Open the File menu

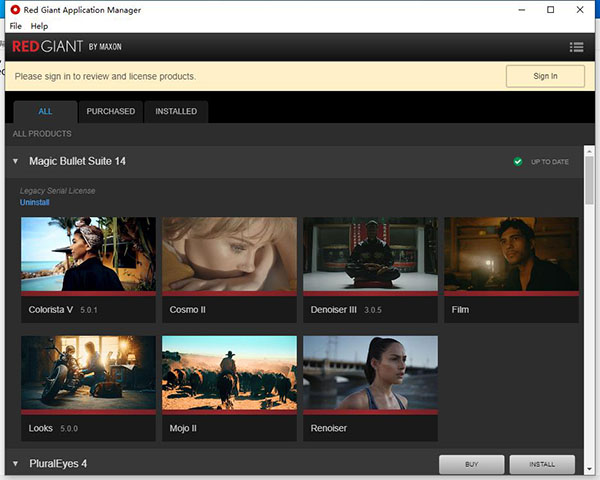(x=16, y=26)
